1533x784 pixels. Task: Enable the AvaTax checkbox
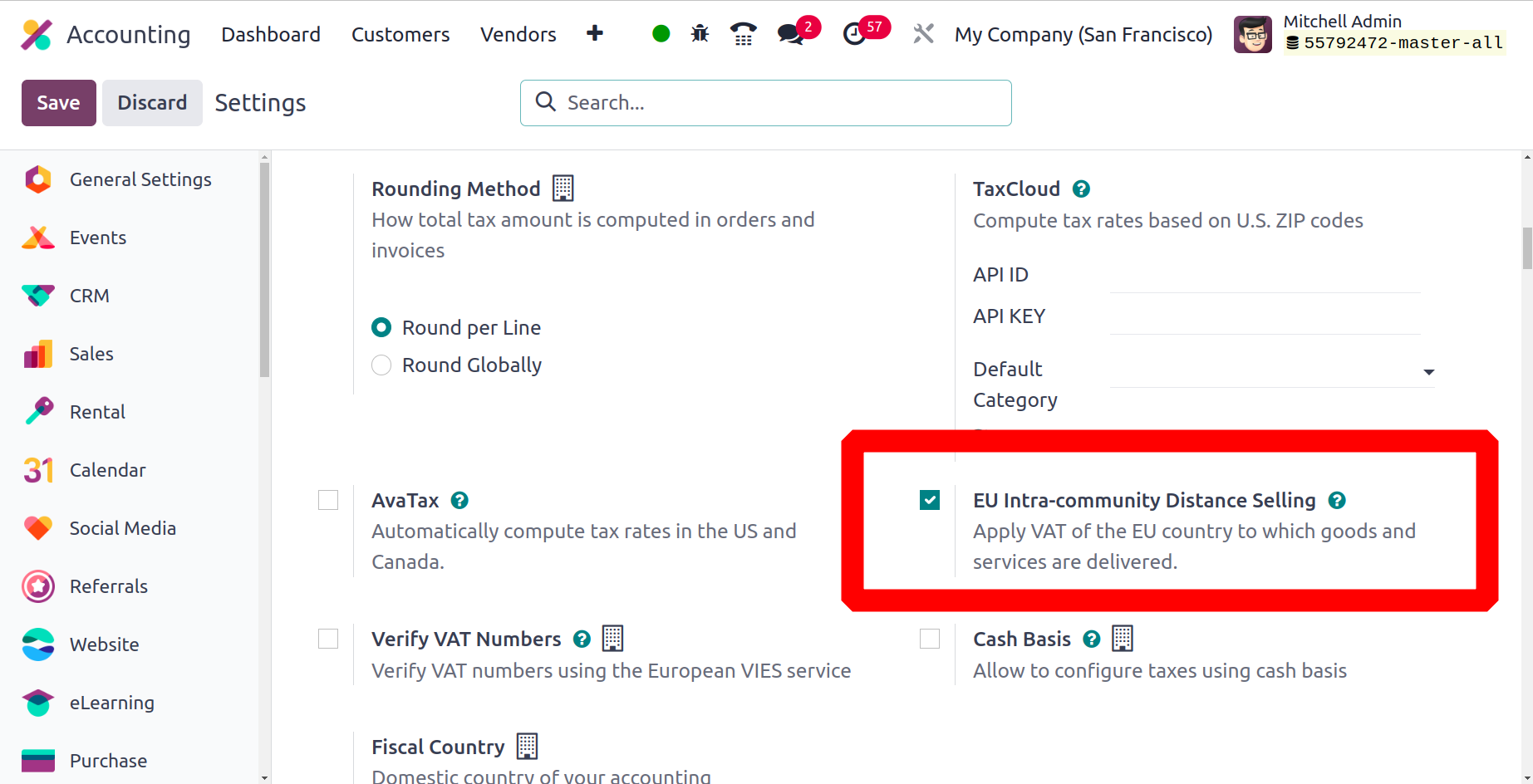328,500
